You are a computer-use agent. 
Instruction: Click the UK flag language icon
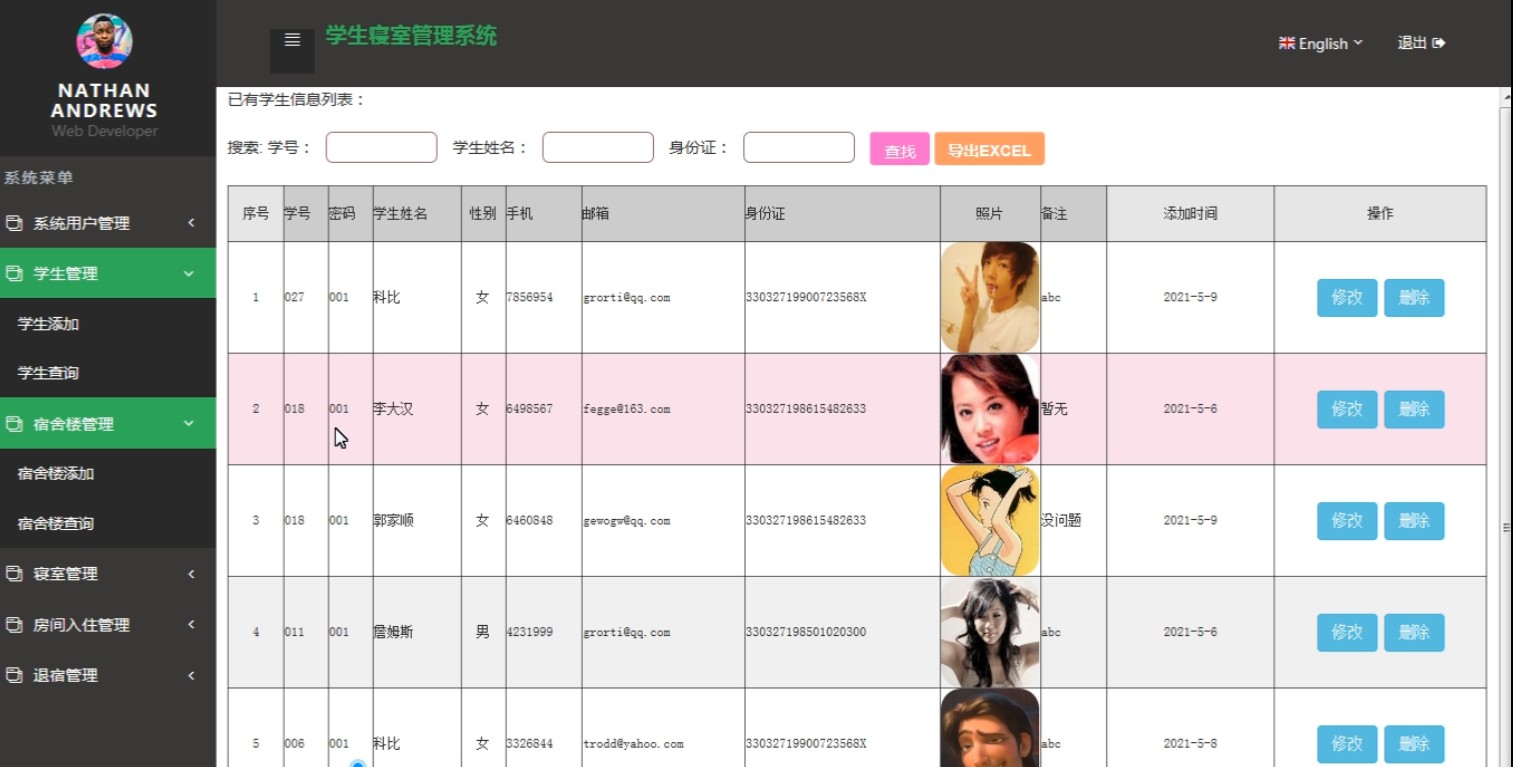click(1287, 43)
